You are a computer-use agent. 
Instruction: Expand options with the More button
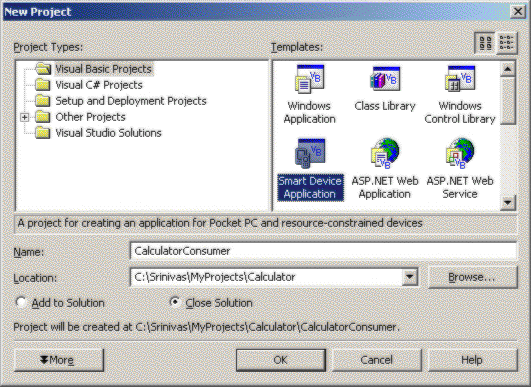[59, 360]
